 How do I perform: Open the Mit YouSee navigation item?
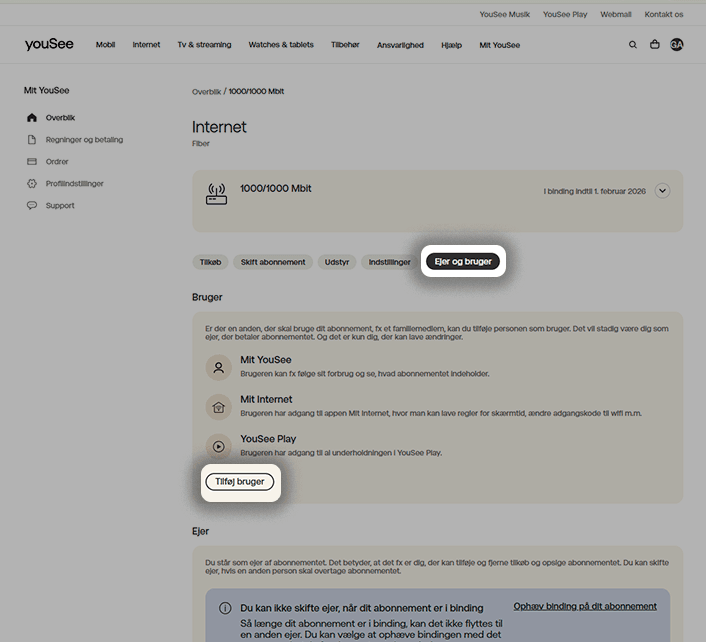point(499,45)
